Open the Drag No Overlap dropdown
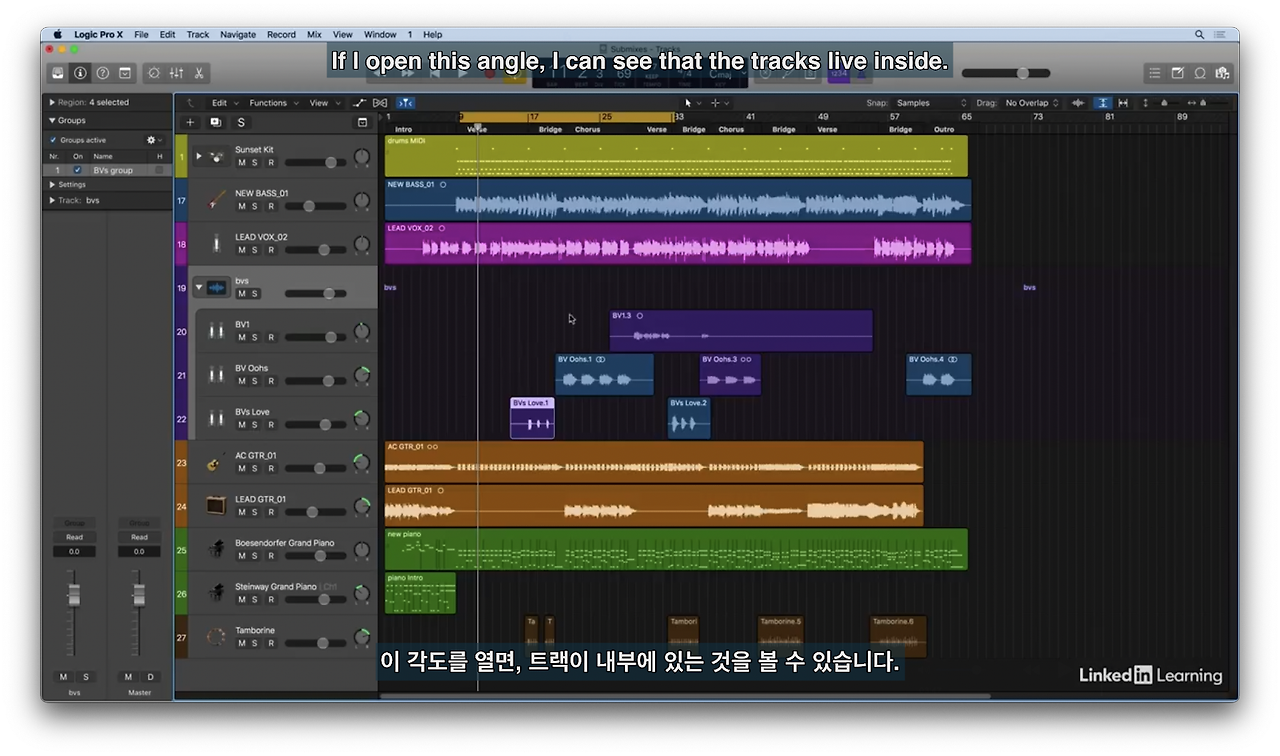This screenshot has height=756, width=1280. pyautogui.click(x=1031, y=103)
